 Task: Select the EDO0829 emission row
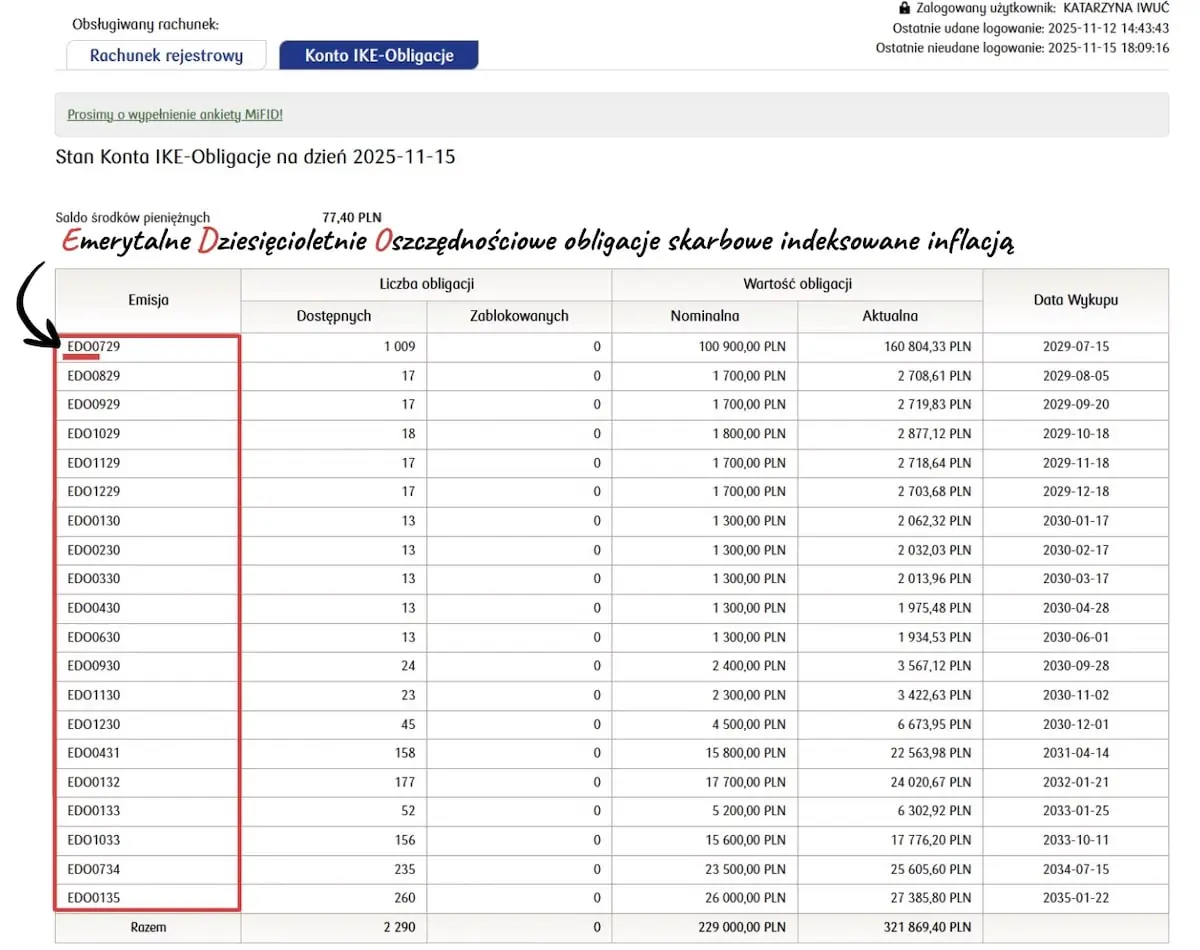click(x=94, y=376)
